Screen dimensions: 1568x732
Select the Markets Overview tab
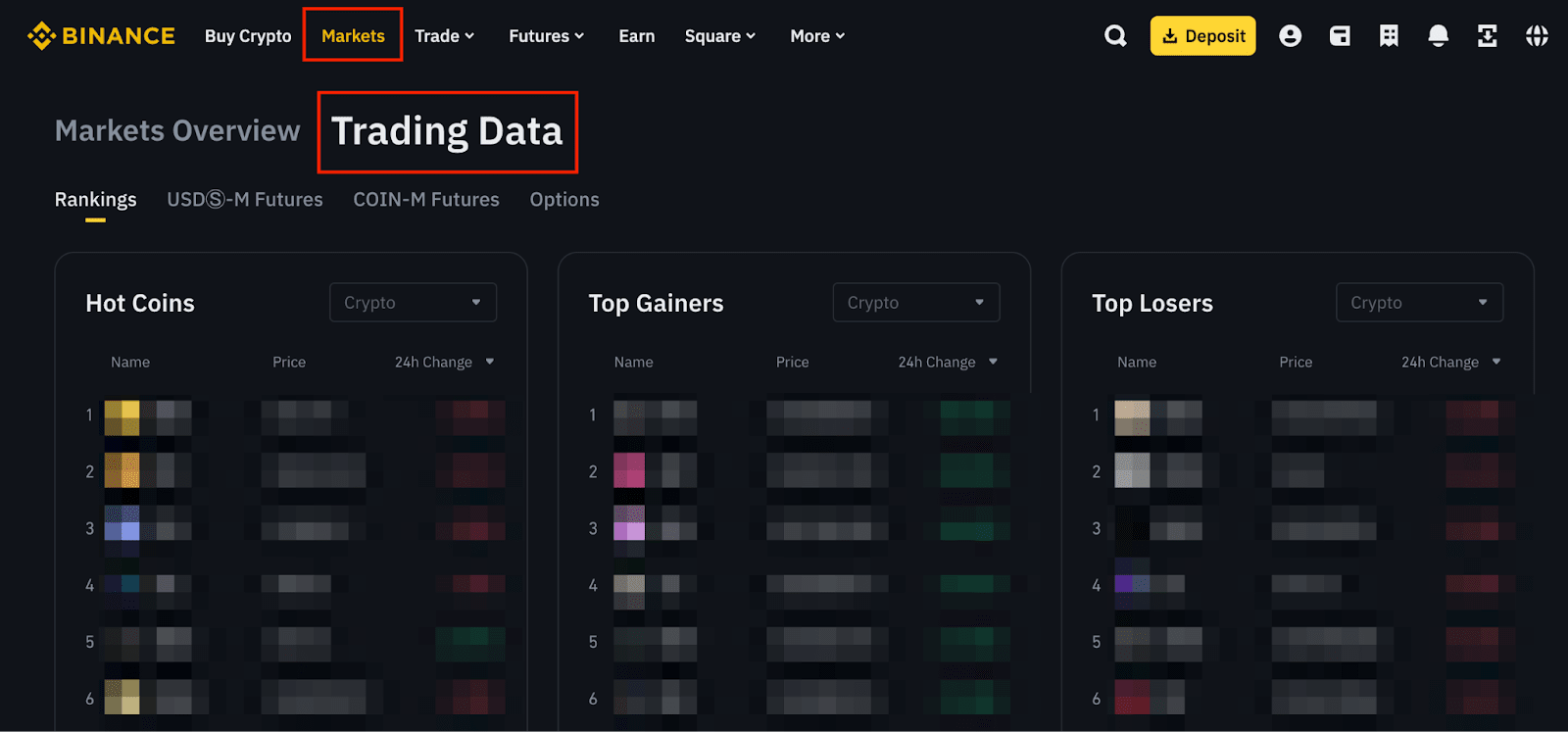point(177,131)
